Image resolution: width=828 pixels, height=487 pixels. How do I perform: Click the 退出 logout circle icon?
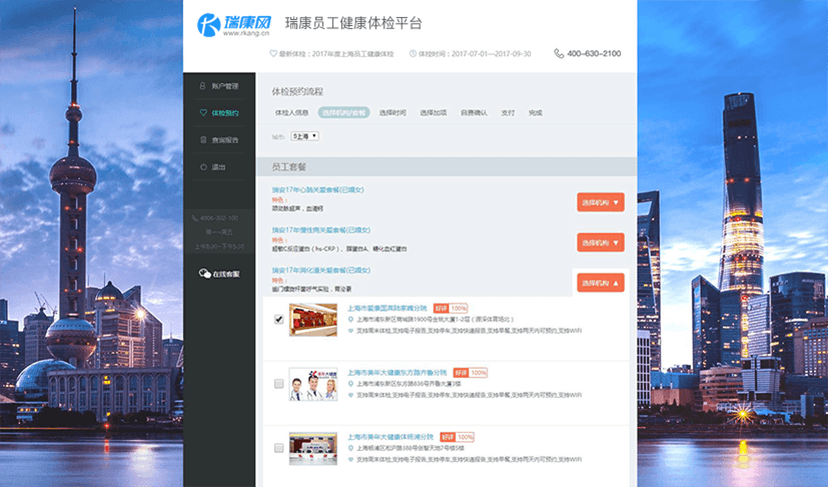(203, 167)
